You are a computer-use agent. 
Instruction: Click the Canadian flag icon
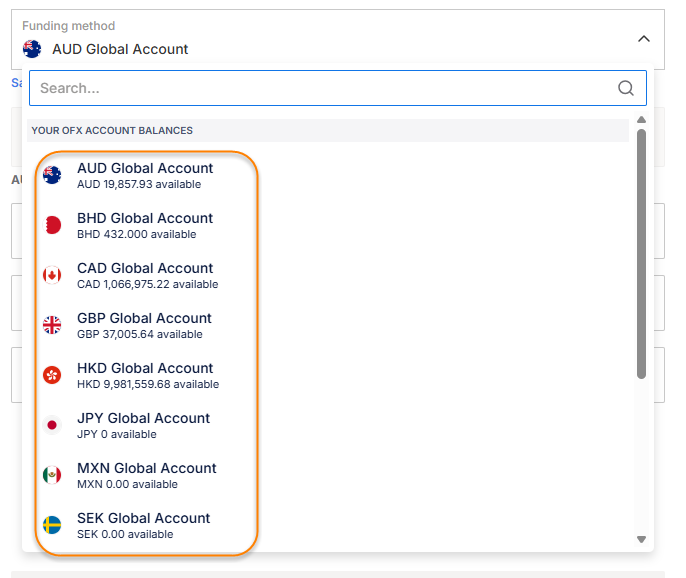pos(52,275)
